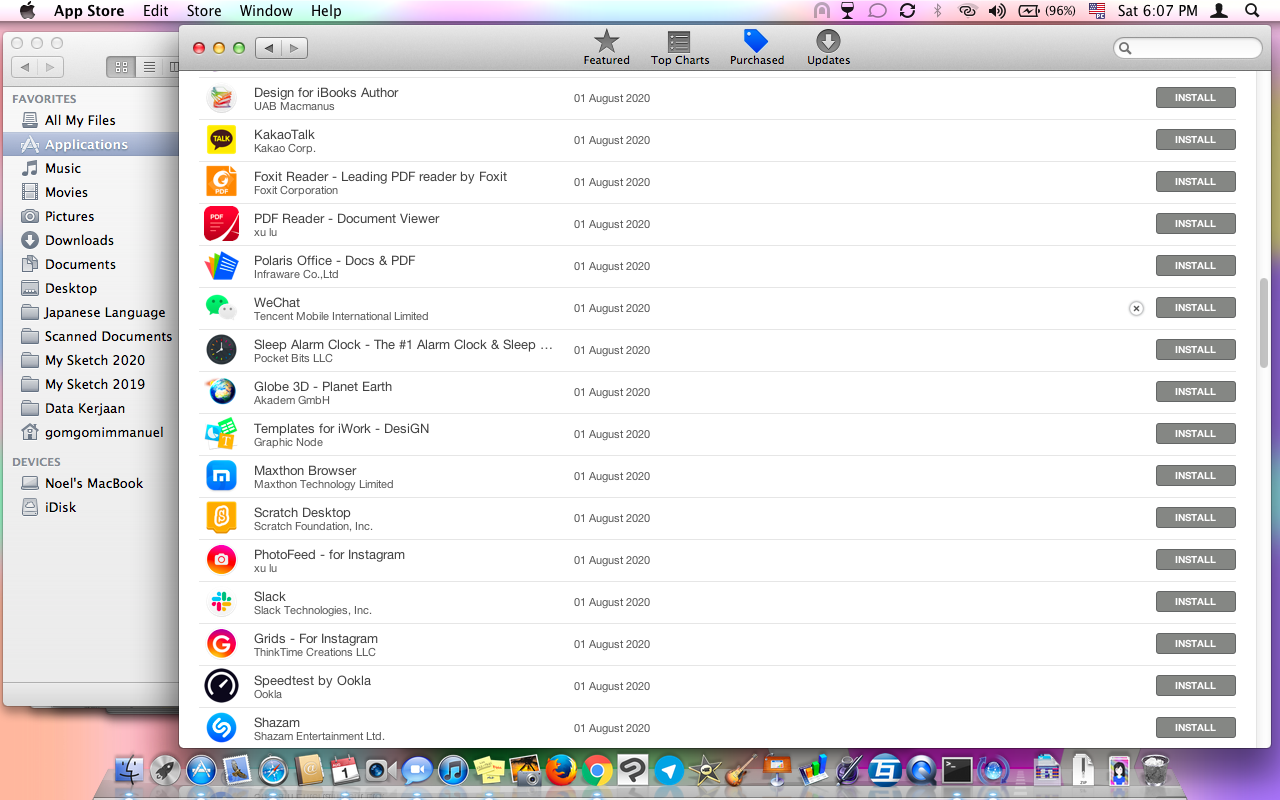Click the Grids For Instagram icon
Viewport: 1280px width, 800px height.
221,644
